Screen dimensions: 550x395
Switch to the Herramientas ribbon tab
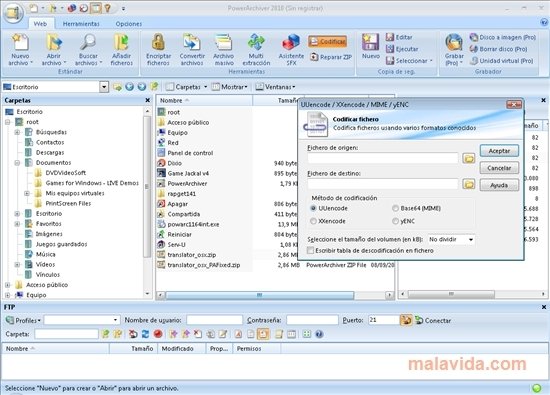tap(81, 24)
